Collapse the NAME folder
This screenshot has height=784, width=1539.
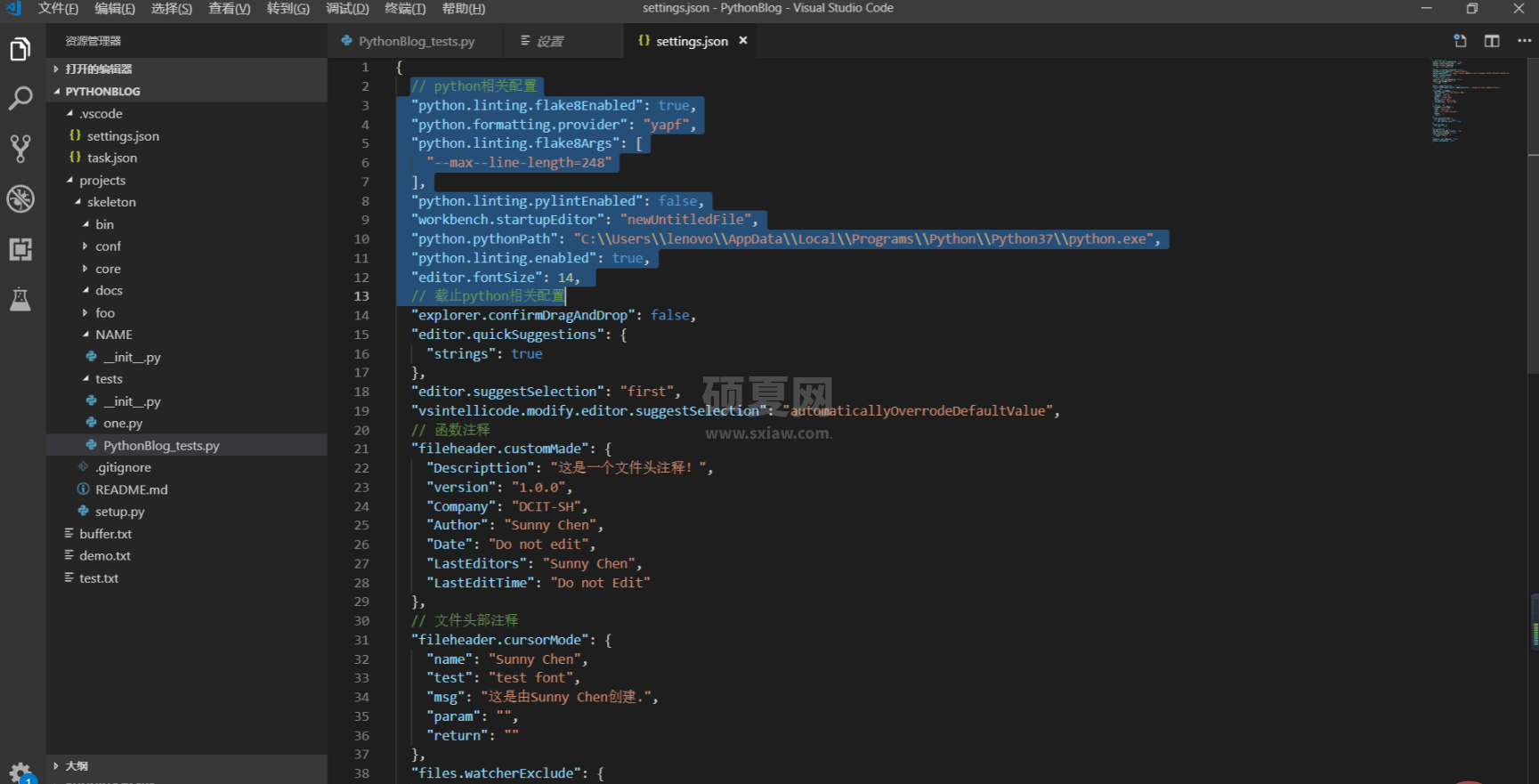[187, 335]
